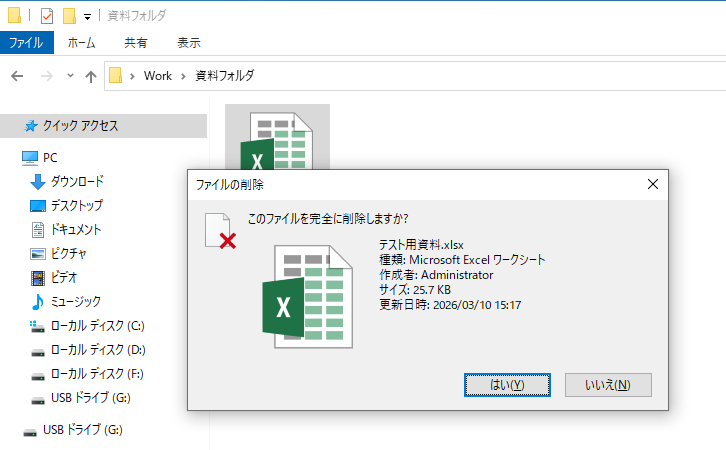Click the PC monitor icon

[30, 158]
